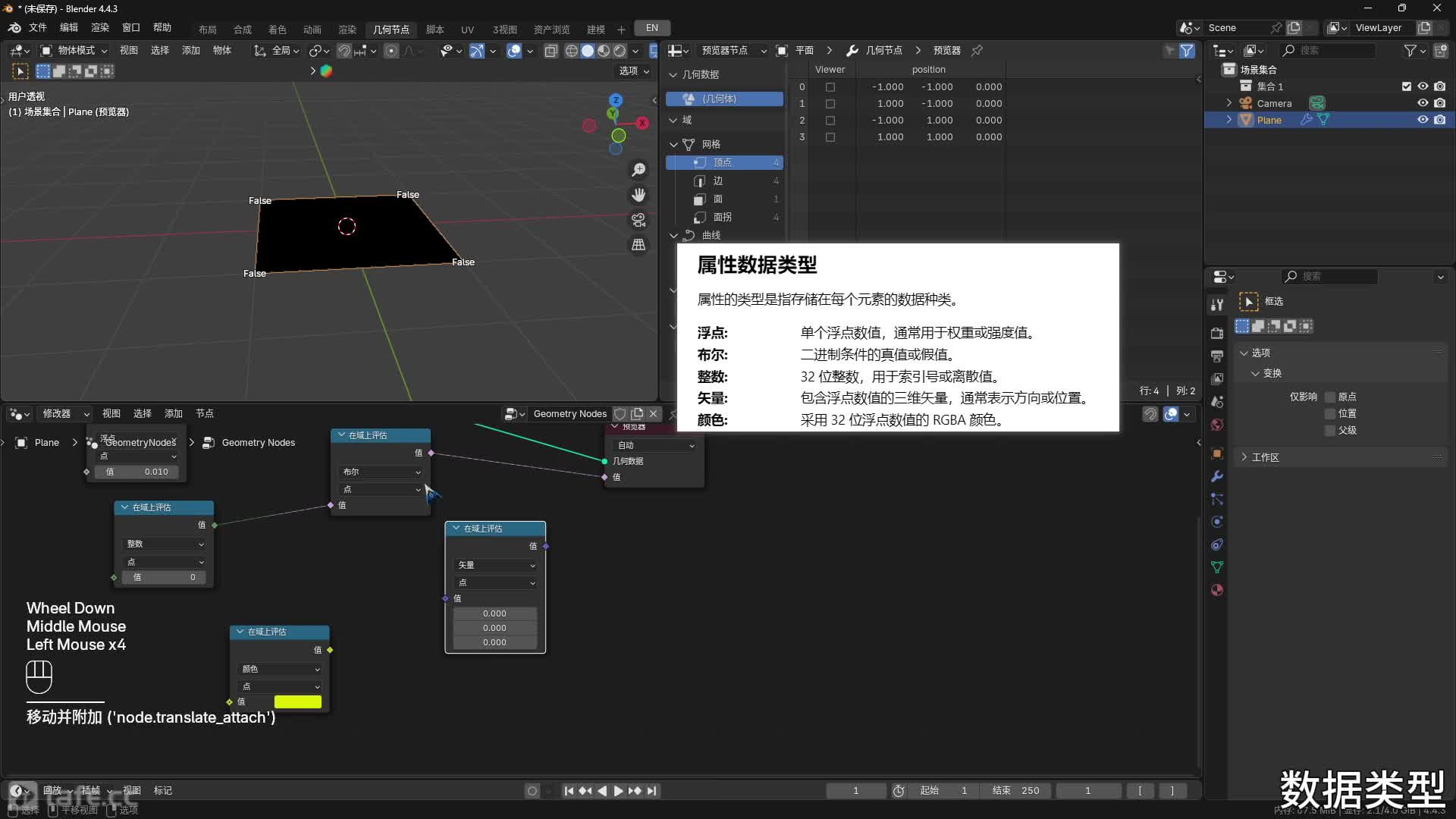The width and height of the screenshot is (1456, 819).
Task: Expand the 工作区 panel
Action: (1266, 457)
